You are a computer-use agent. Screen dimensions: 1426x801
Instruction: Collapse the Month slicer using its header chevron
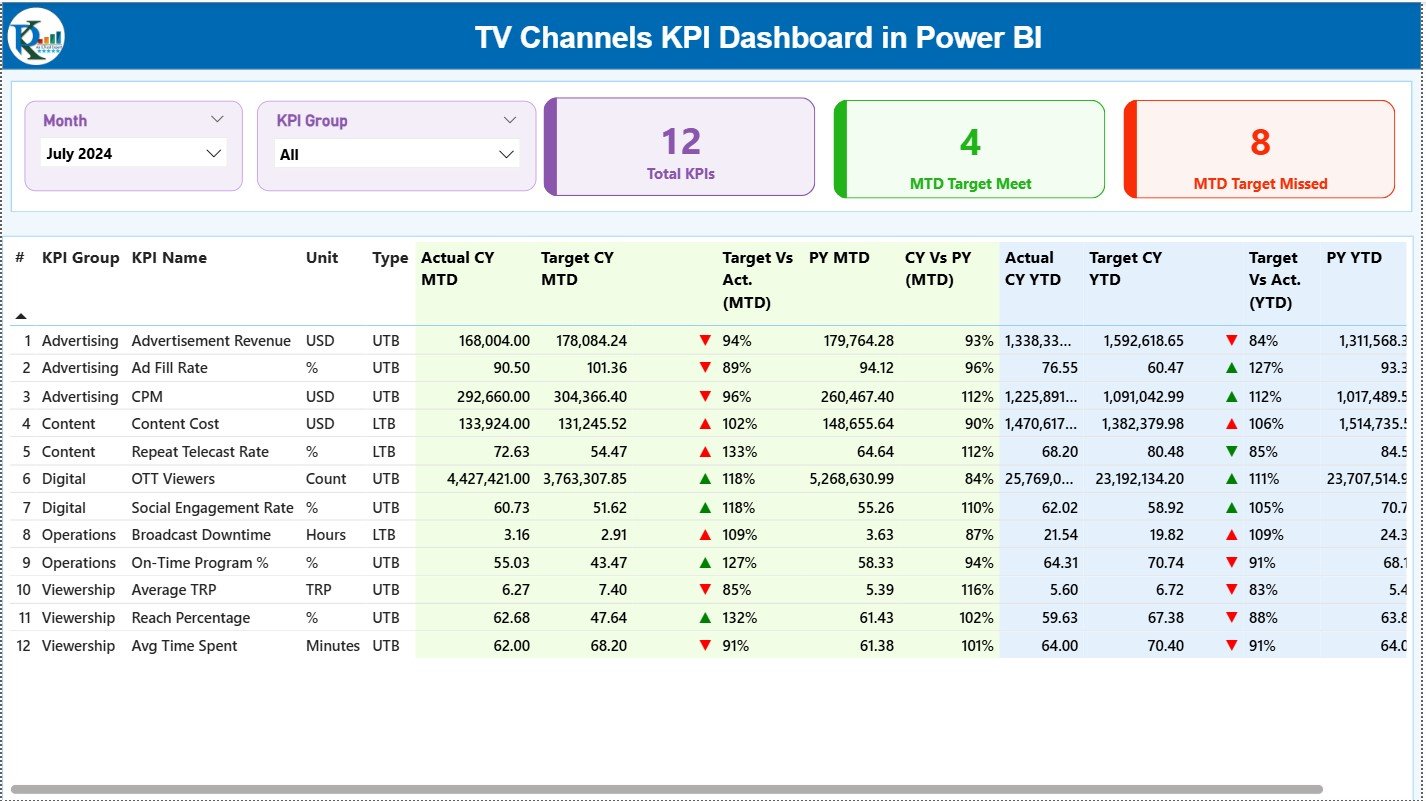tap(218, 119)
